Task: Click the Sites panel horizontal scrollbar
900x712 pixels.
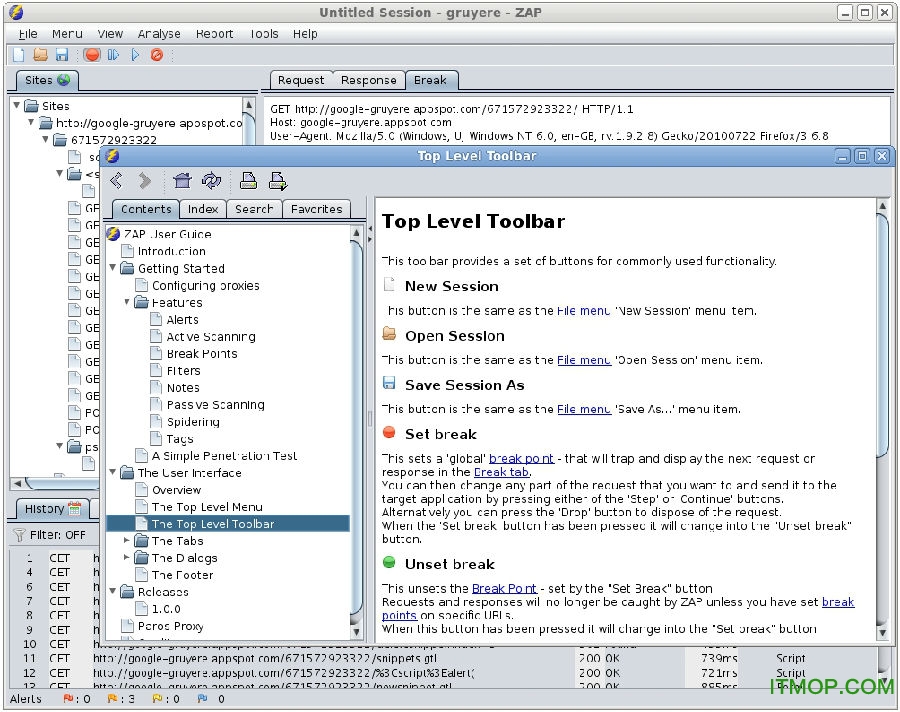Action: point(130,484)
